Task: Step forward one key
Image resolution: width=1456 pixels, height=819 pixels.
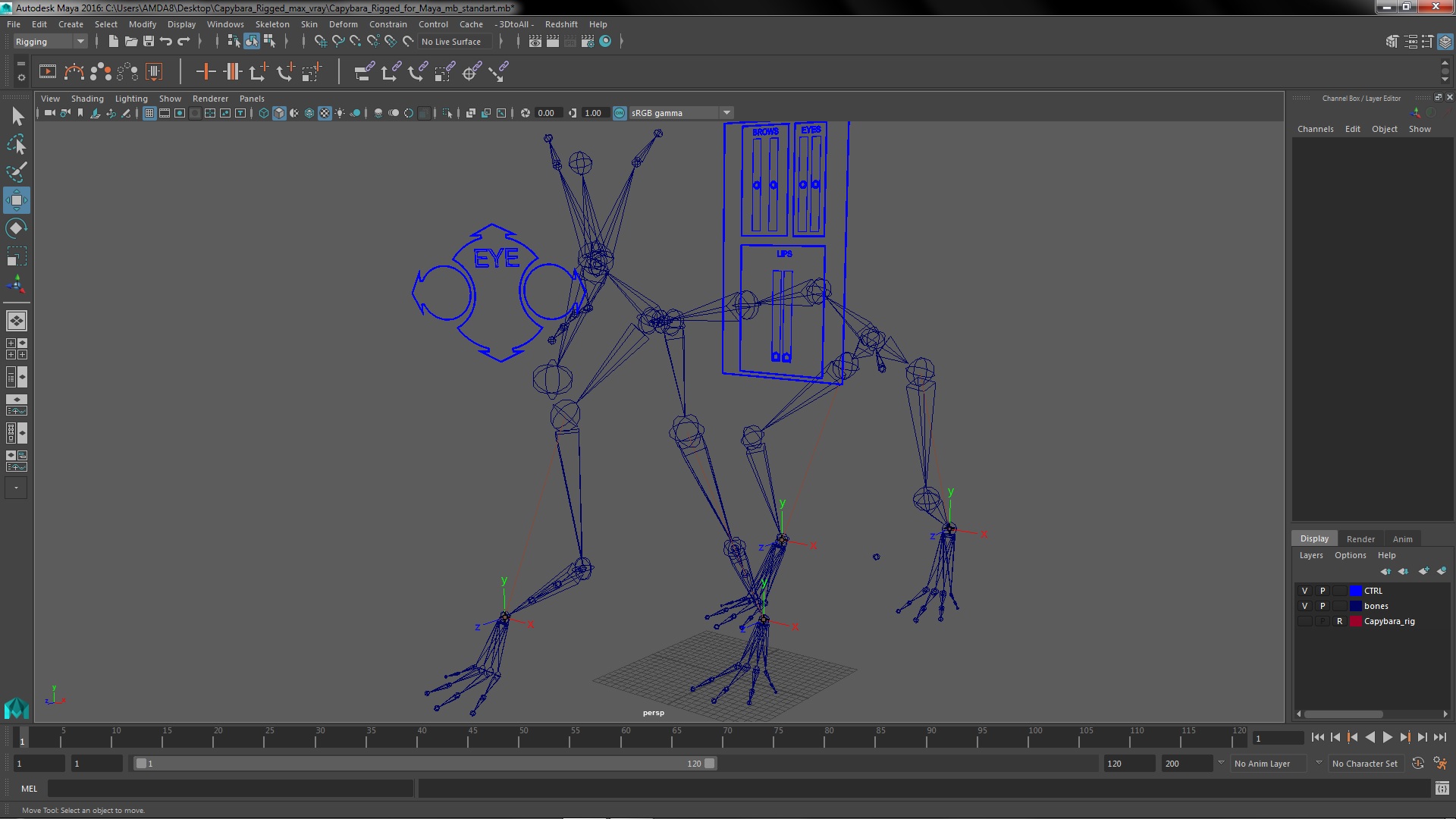Action: click(x=1404, y=737)
